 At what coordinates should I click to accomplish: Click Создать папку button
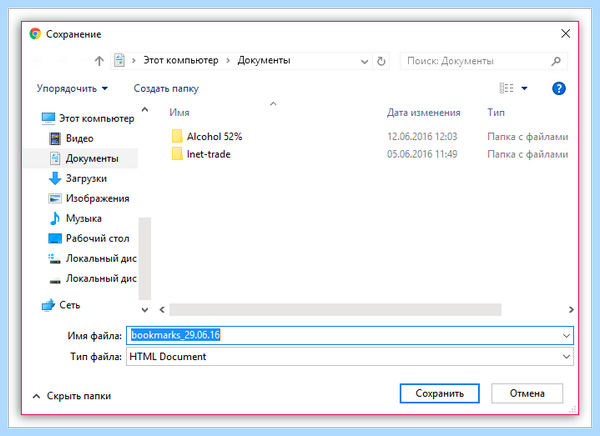[166, 88]
